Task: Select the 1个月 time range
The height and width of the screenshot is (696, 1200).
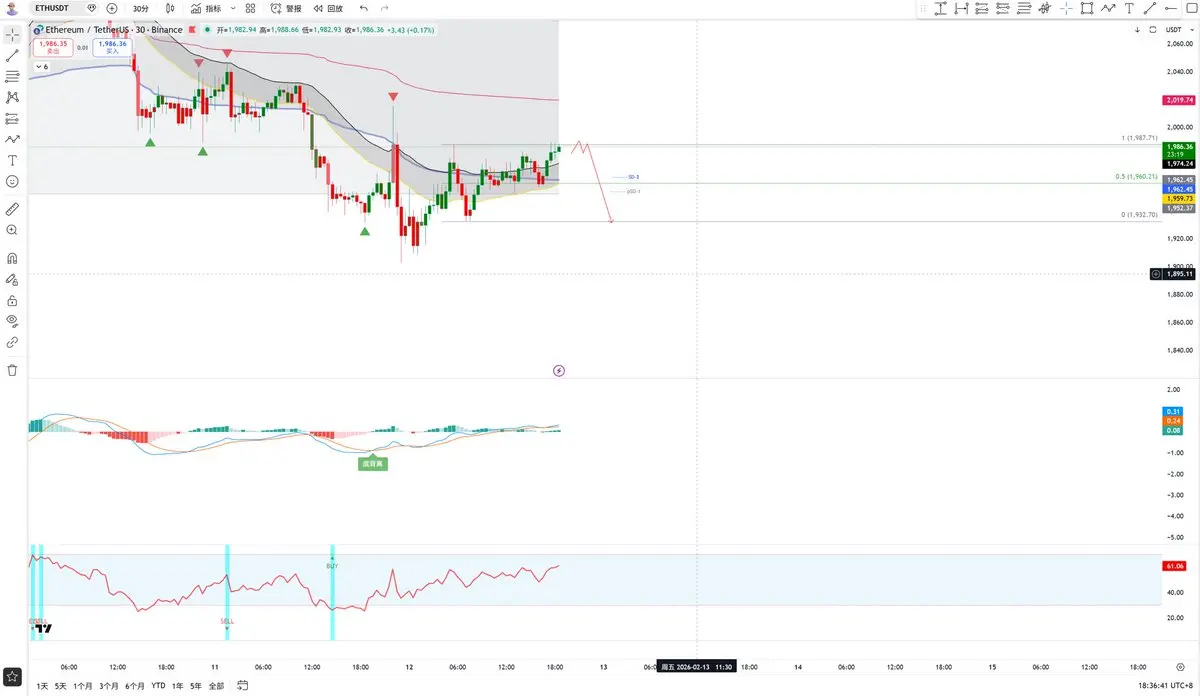Action: pos(83,686)
